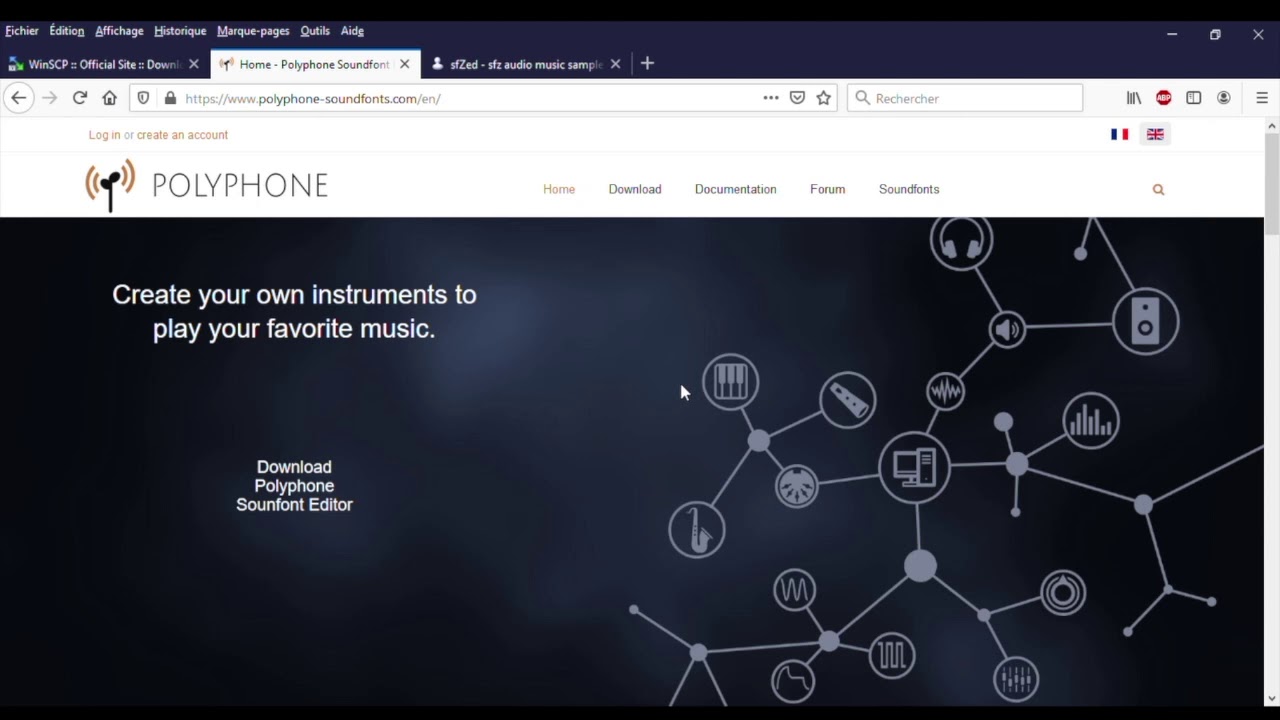Save page to Pocket icon
This screenshot has width=1280, height=720.
tap(797, 98)
